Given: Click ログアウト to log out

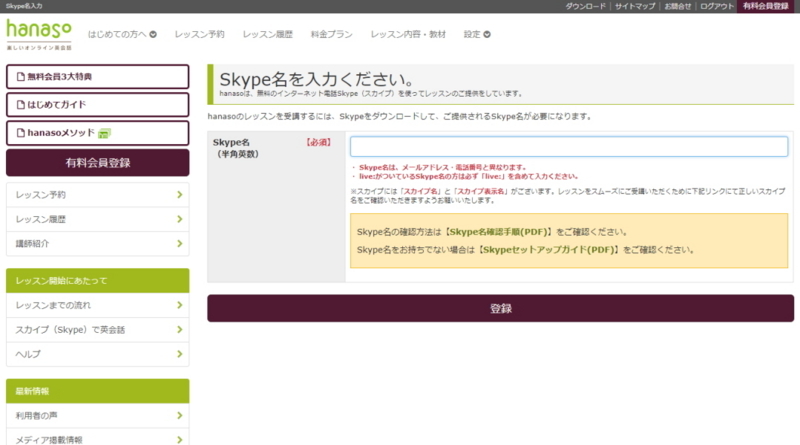Looking at the screenshot, I should click(x=716, y=6).
